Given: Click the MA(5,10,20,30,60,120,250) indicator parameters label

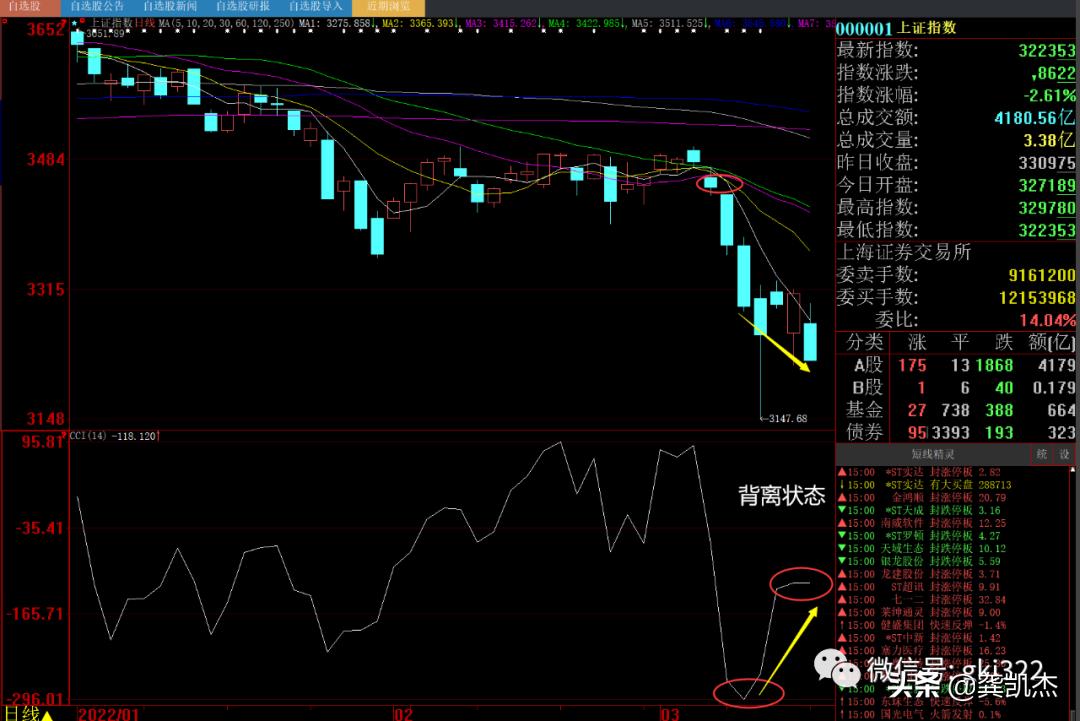Looking at the screenshot, I should (x=214, y=22).
